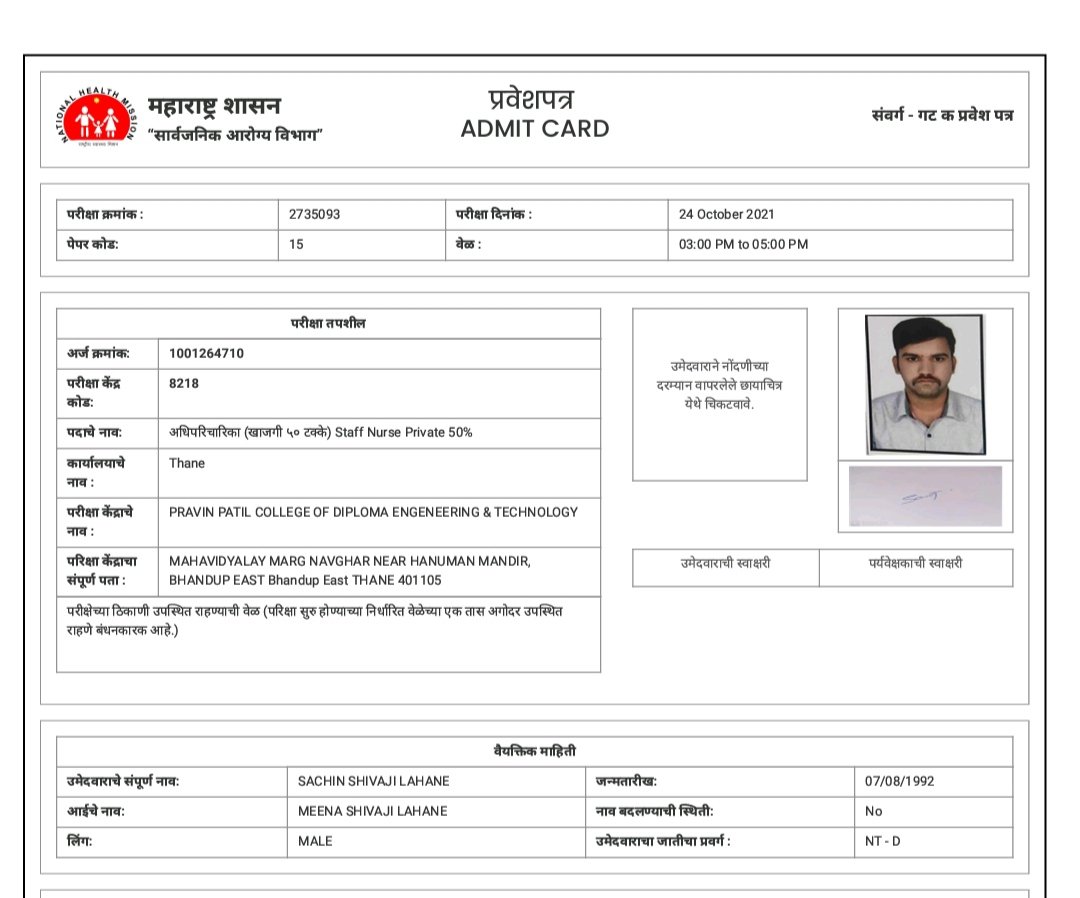
Task: Click the candidate photograph thumbnail
Action: click(925, 384)
